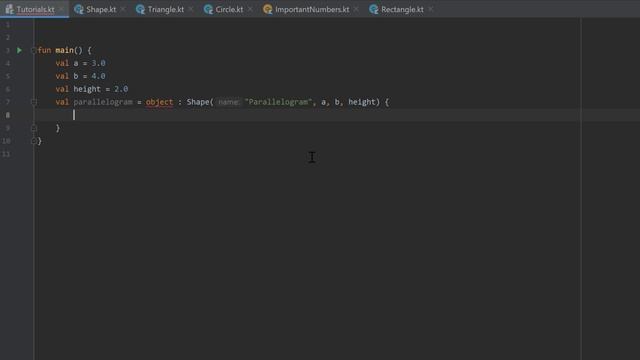Click line number 8 in gutter
Image resolution: width=640 pixels, height=360 pixels.
tap(8, 115)
